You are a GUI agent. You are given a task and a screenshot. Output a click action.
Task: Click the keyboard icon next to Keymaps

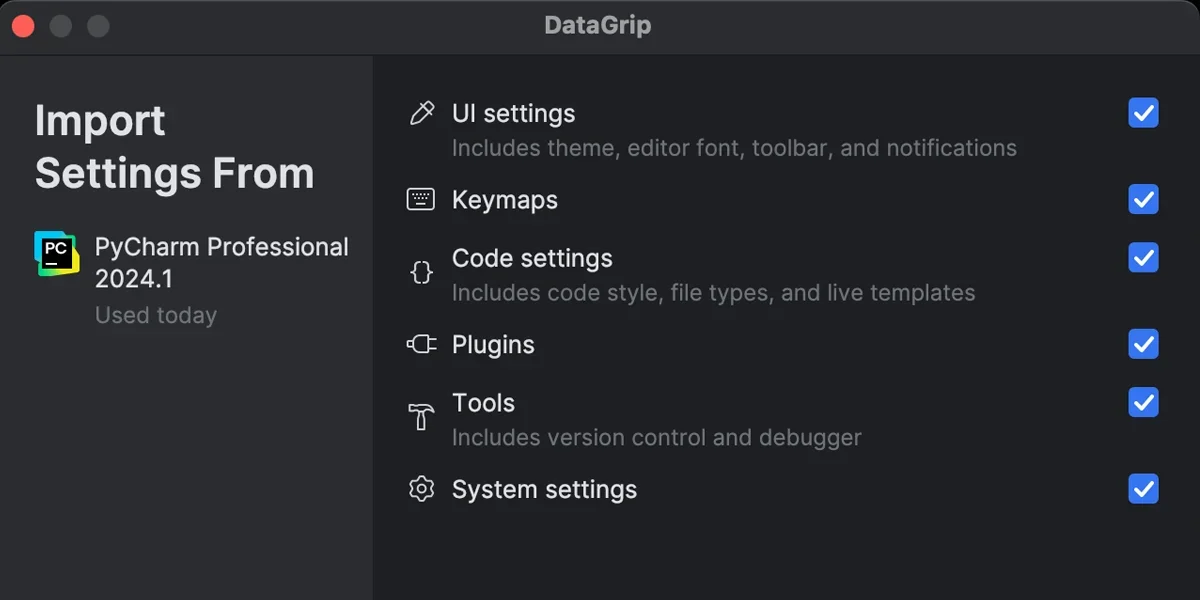(421, 200)
